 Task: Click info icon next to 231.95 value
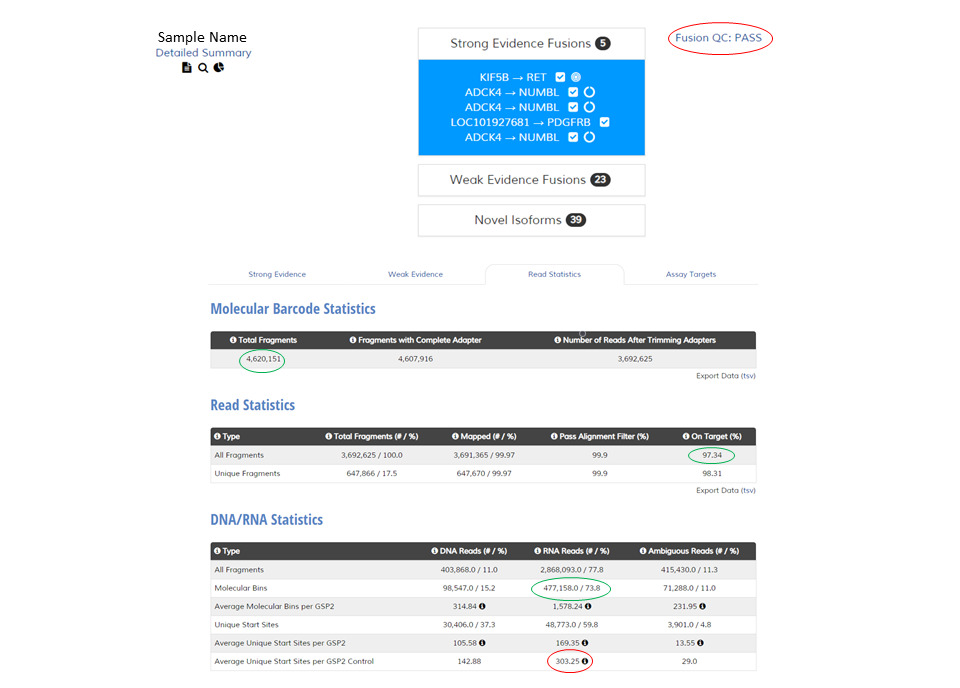[x=702, y=607]
